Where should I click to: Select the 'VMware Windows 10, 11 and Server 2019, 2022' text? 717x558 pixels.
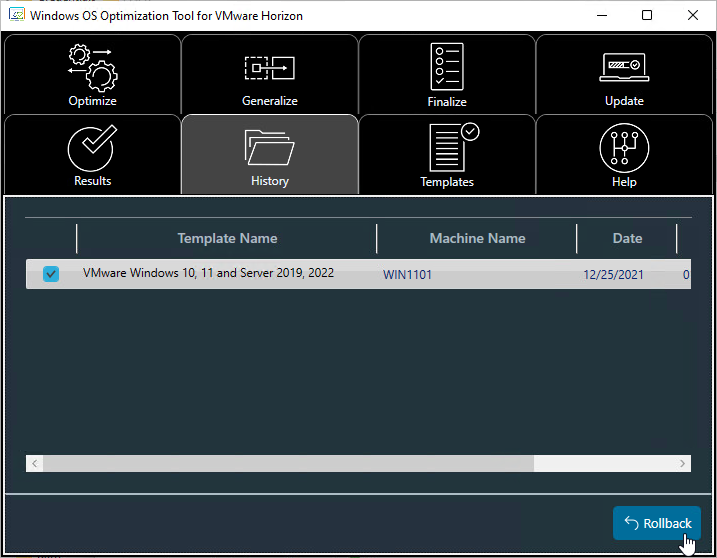tap(209, 273)
